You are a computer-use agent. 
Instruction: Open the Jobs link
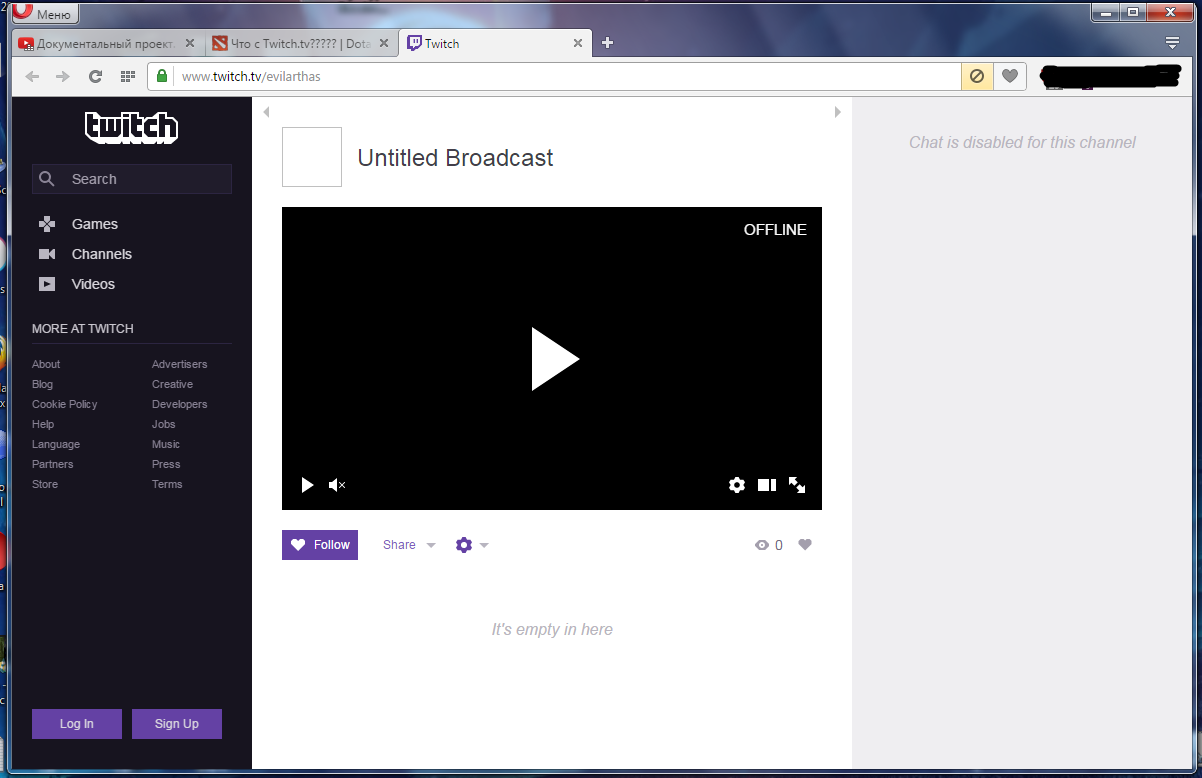coord(164,424)
